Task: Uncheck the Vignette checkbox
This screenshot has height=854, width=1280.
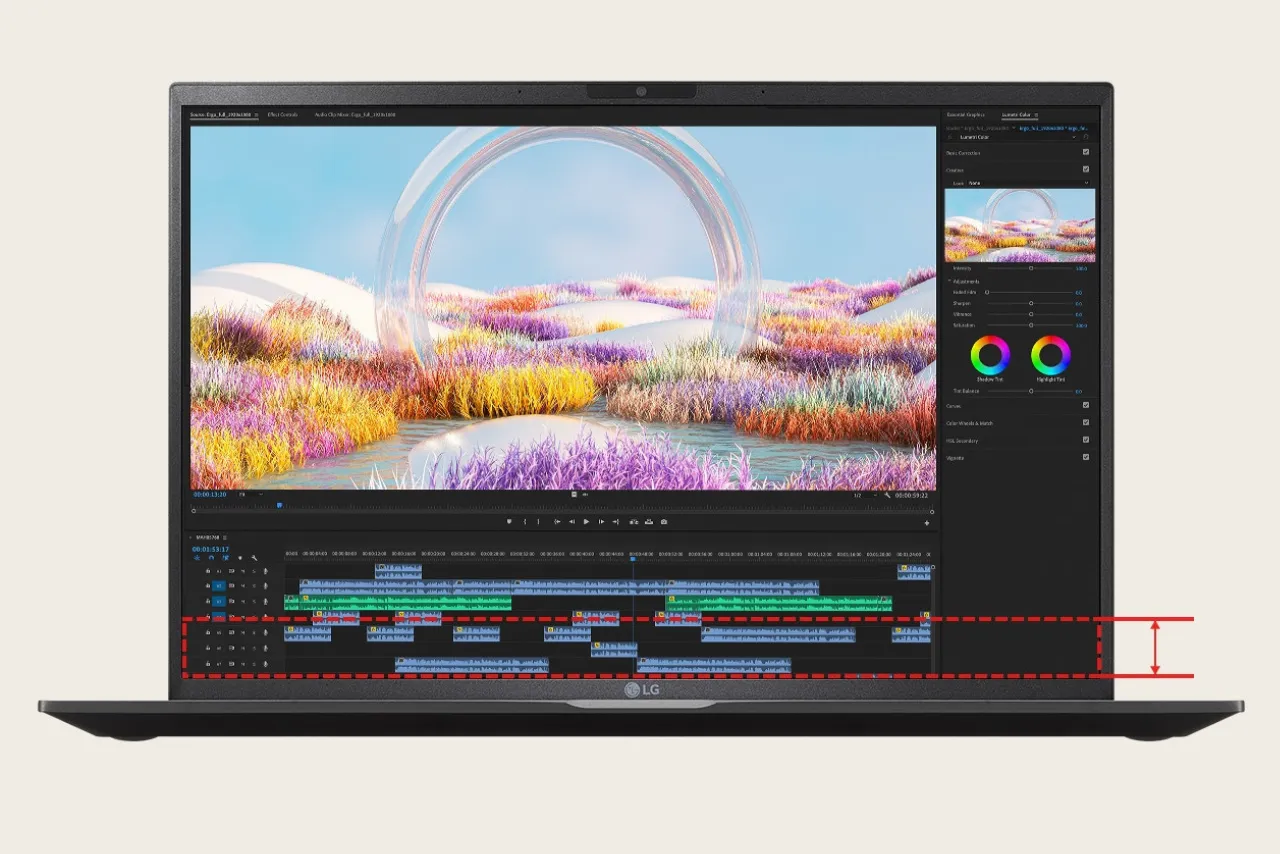Action: 1085,457
